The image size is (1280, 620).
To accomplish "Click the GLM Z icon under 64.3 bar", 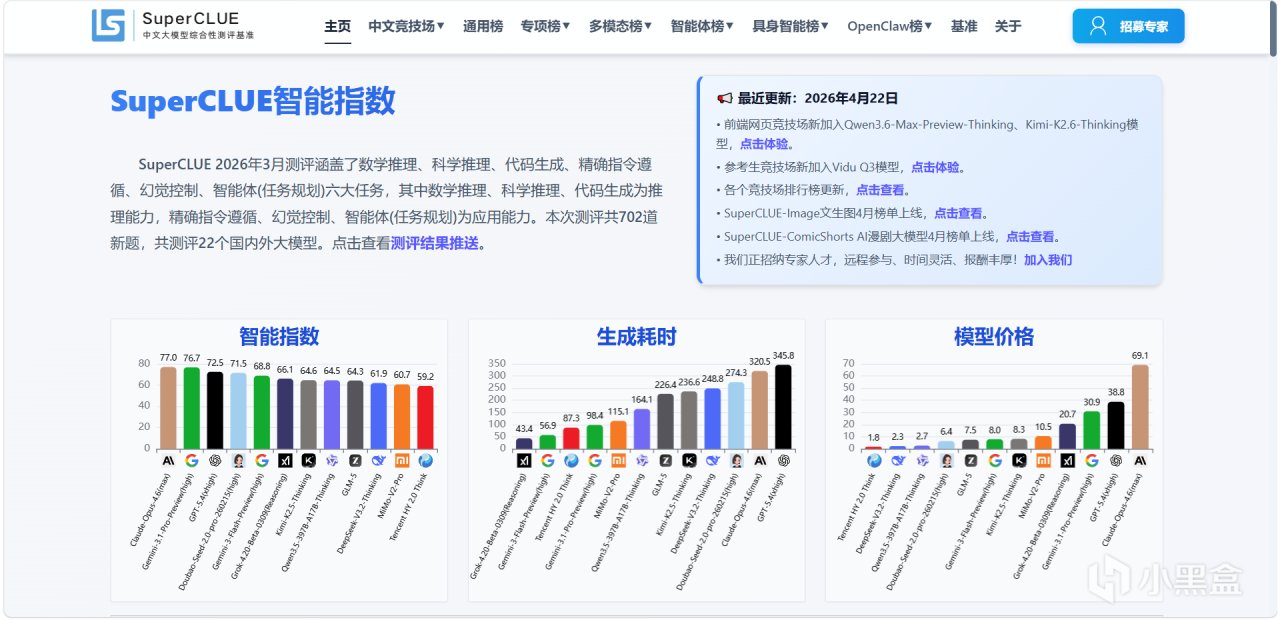I will click(355, 460).
